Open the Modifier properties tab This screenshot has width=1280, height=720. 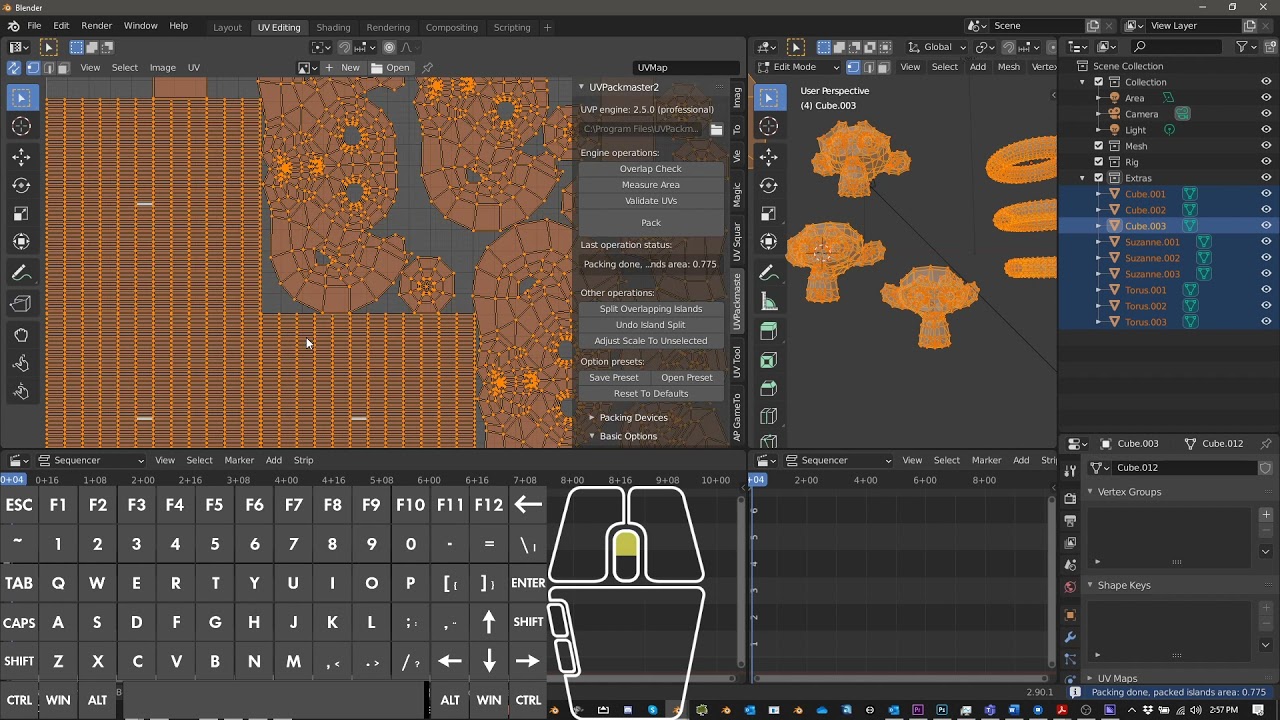pos(1070,637)
